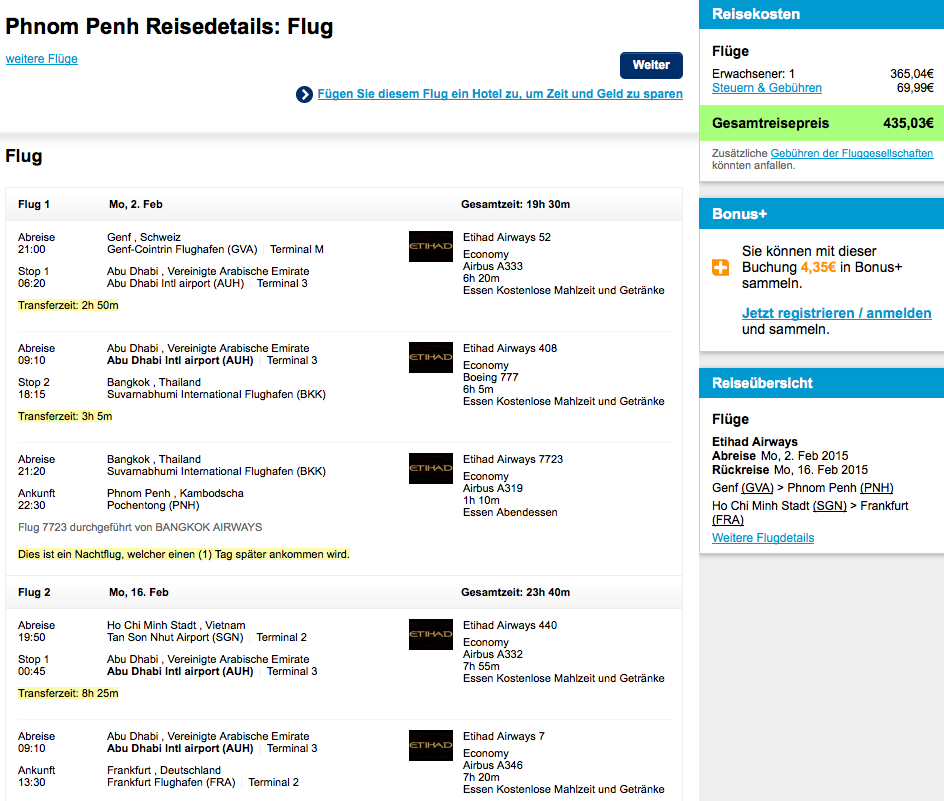Click Etihad logo for Etihad Airways 7
944x801 pixels.
pyautogui.click(x=430, y=745)
